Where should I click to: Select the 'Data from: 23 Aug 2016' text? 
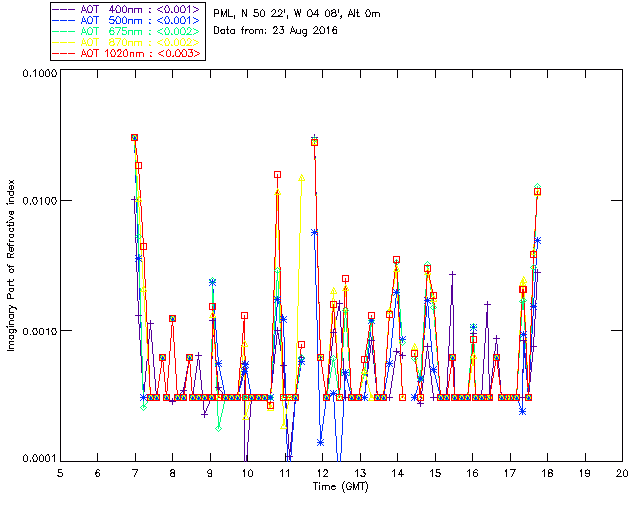click(x=276, y=31)
